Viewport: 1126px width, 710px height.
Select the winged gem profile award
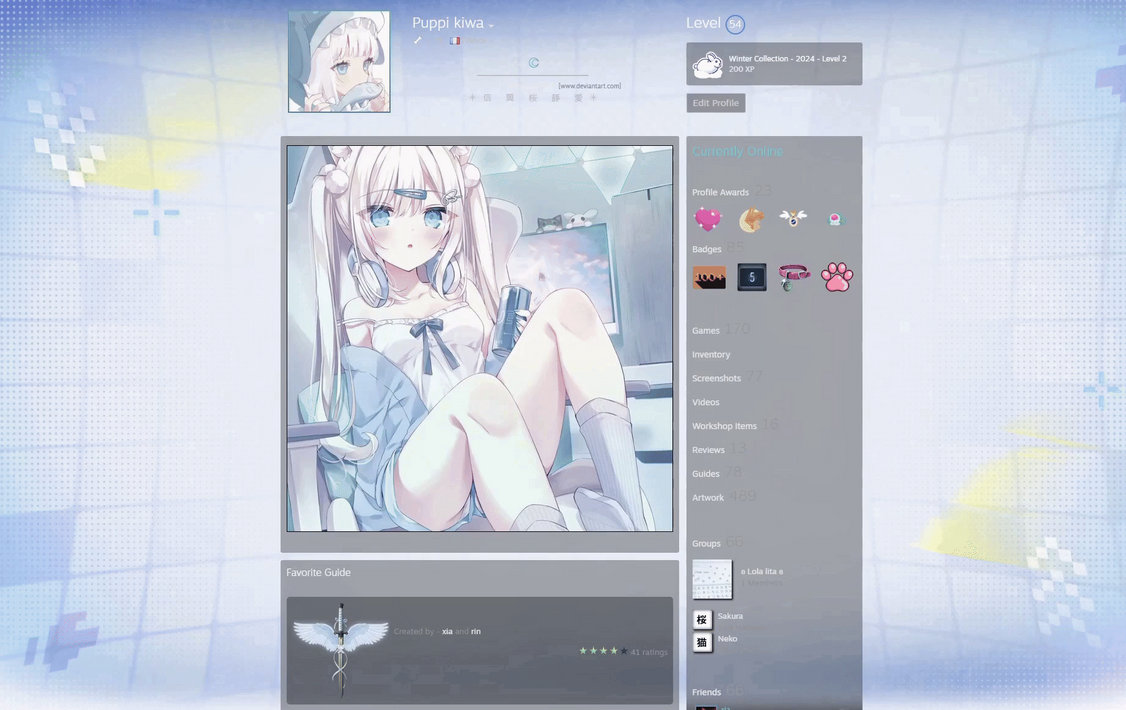point(794,218)
